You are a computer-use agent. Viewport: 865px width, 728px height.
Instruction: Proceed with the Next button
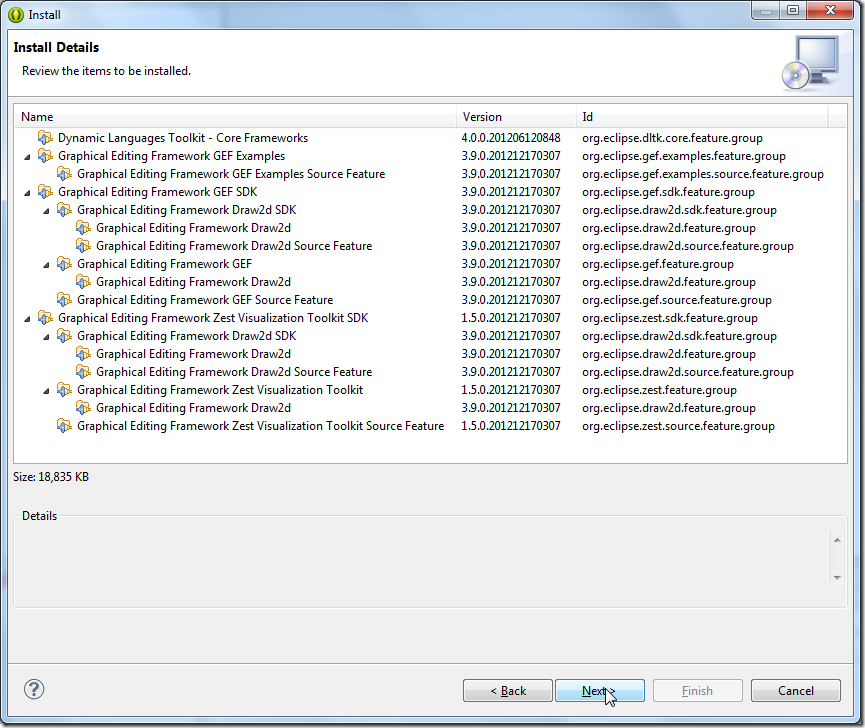[x=600, y=690]
